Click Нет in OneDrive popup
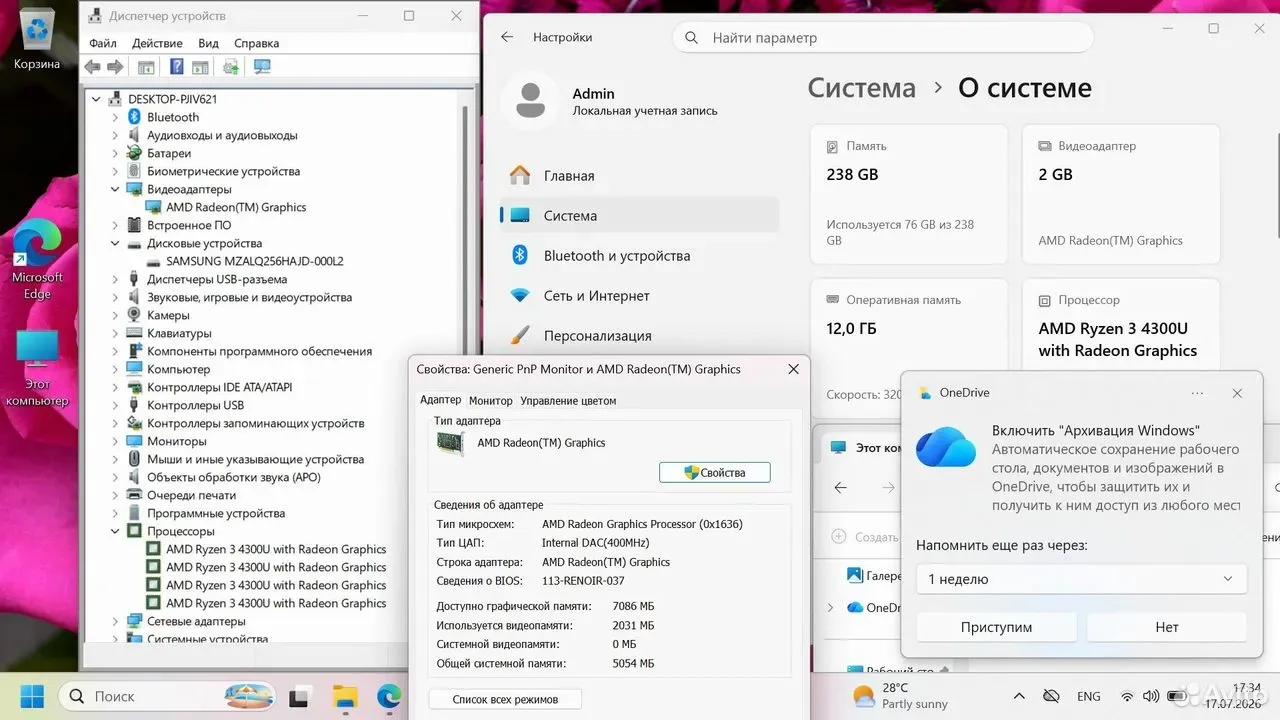The height and width of the screenshot is (720, 1280). point(1167,627)
